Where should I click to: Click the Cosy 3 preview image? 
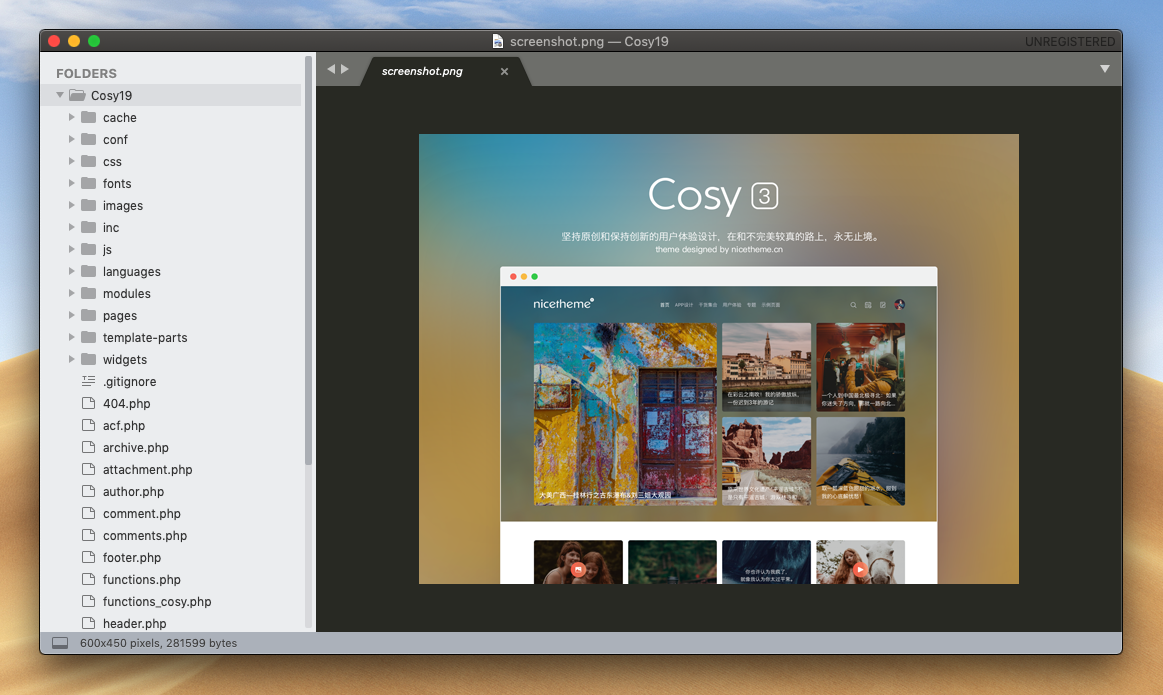coord(719,359)
